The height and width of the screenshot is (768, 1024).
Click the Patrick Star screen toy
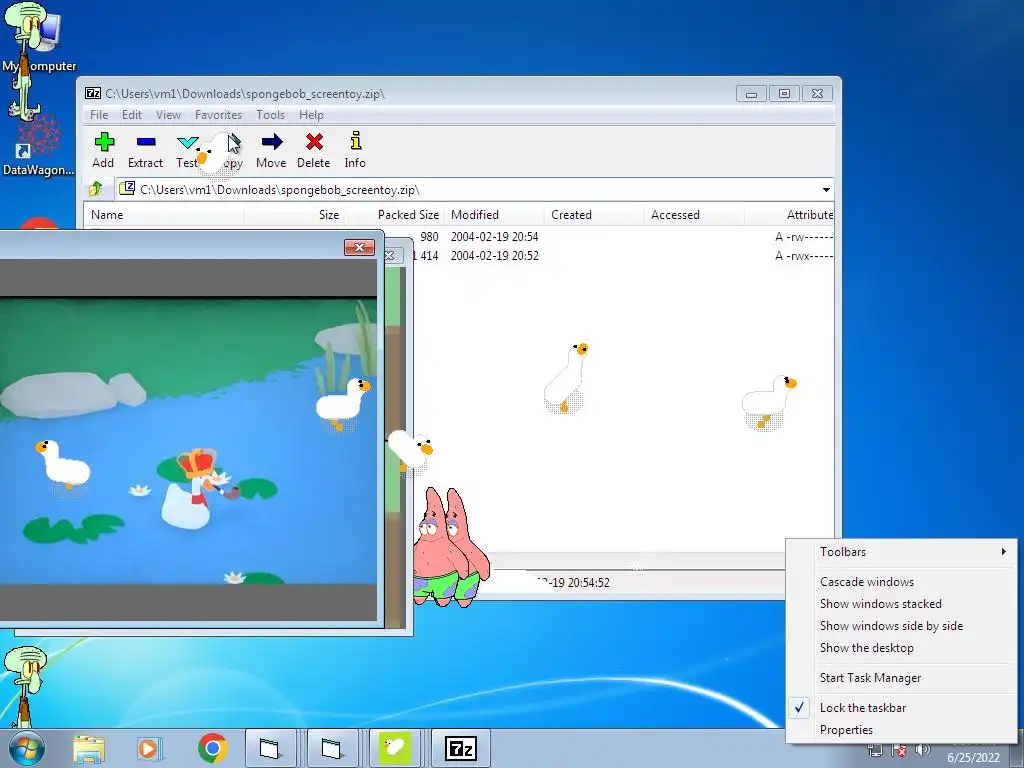pos(451,547)
